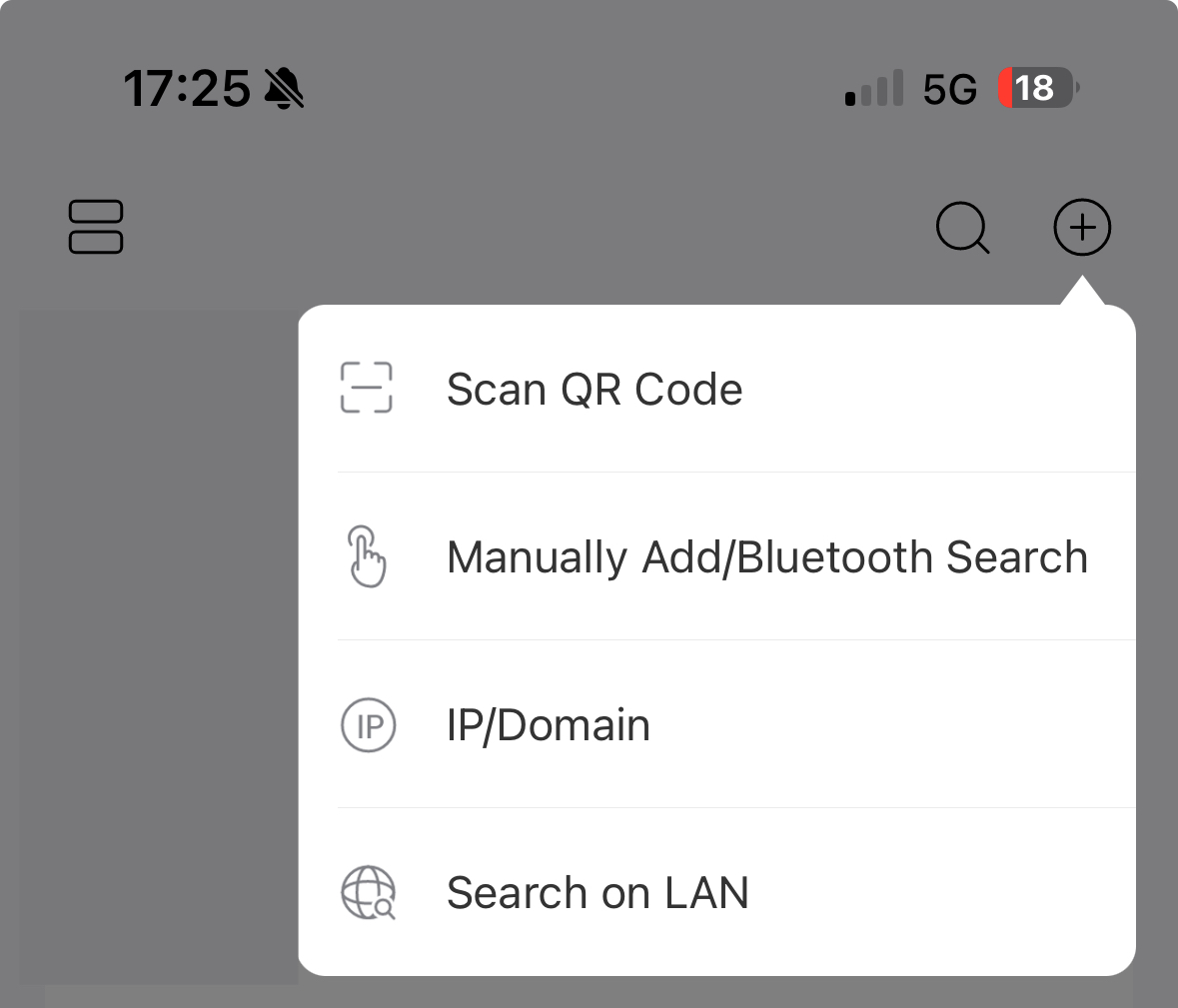This screenshot has width=1178, height=1008.
Task: Tap the popup's pointer arrow under the plus
Action: [x=1082, y=291]
